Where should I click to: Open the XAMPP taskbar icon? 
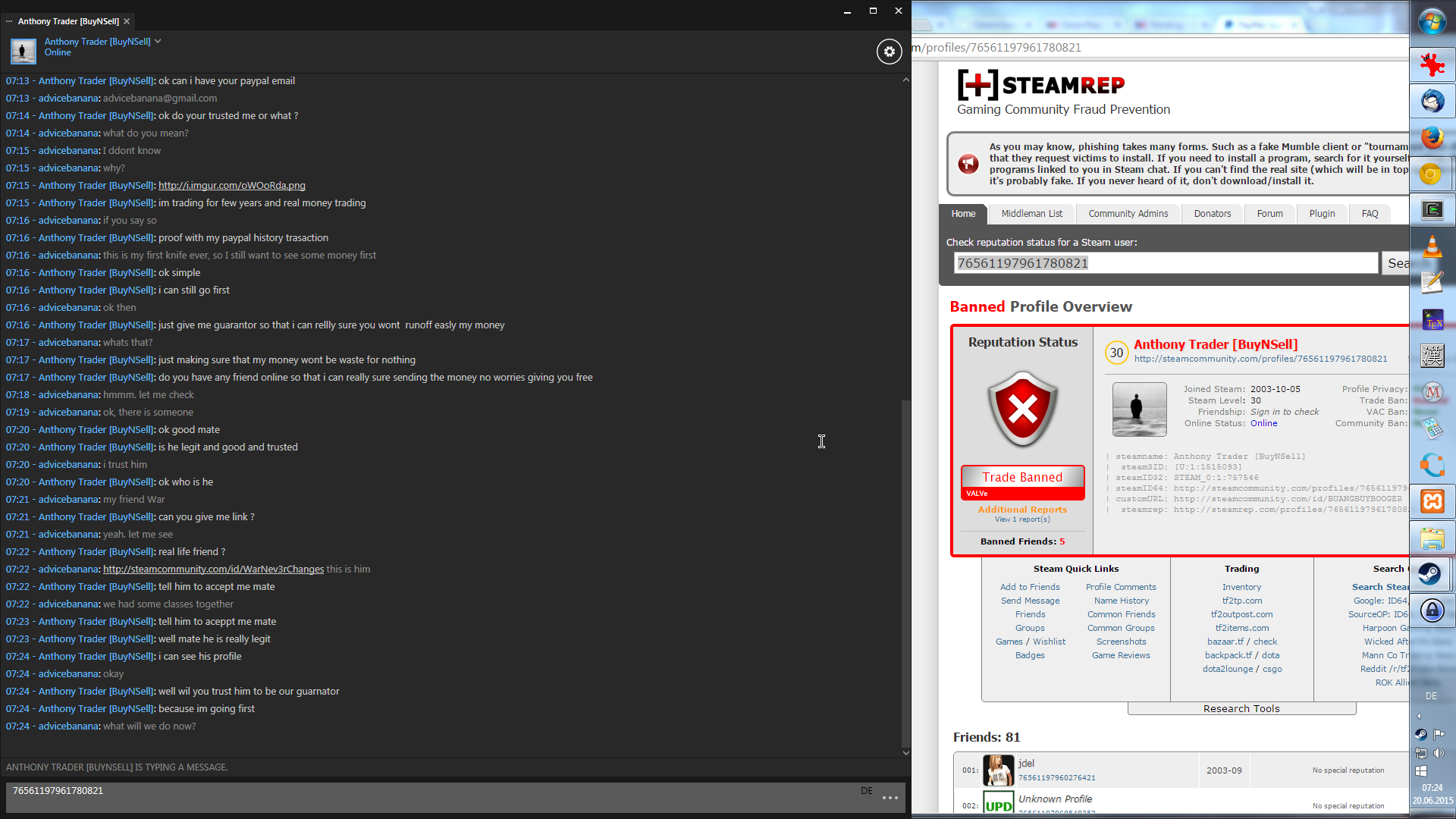coord(1432,501)
